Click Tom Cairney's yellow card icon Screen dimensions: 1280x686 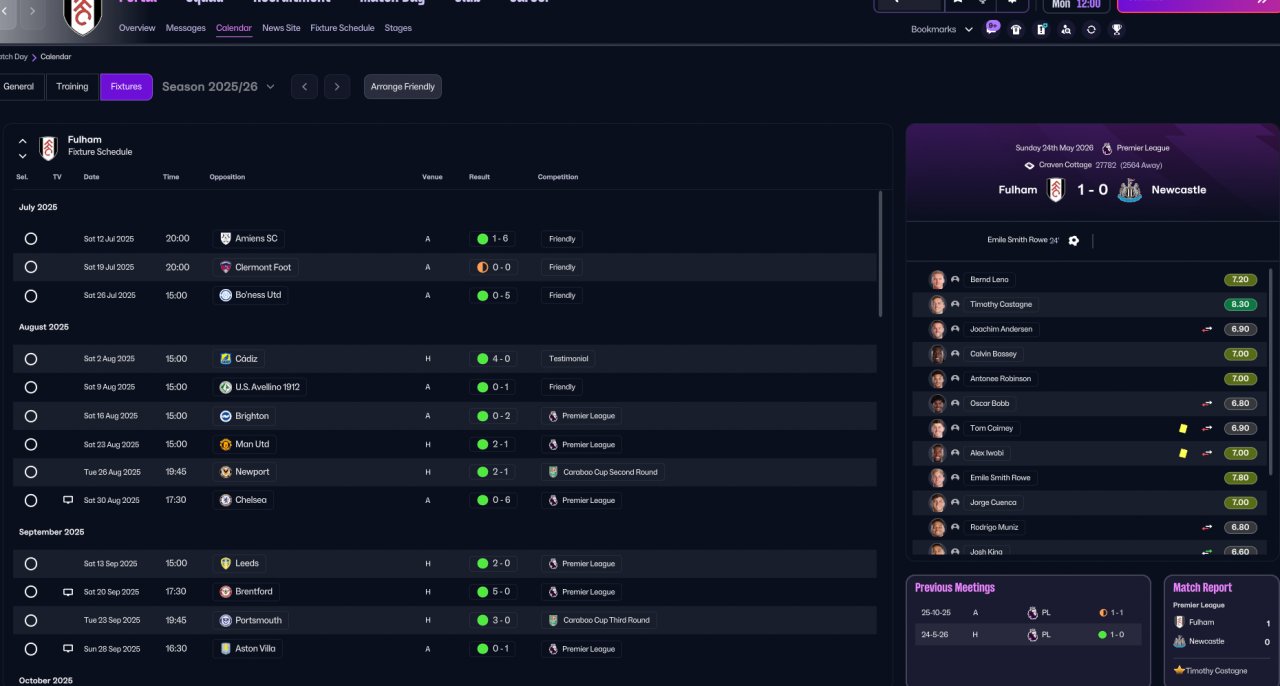[x=1183, y=428]
